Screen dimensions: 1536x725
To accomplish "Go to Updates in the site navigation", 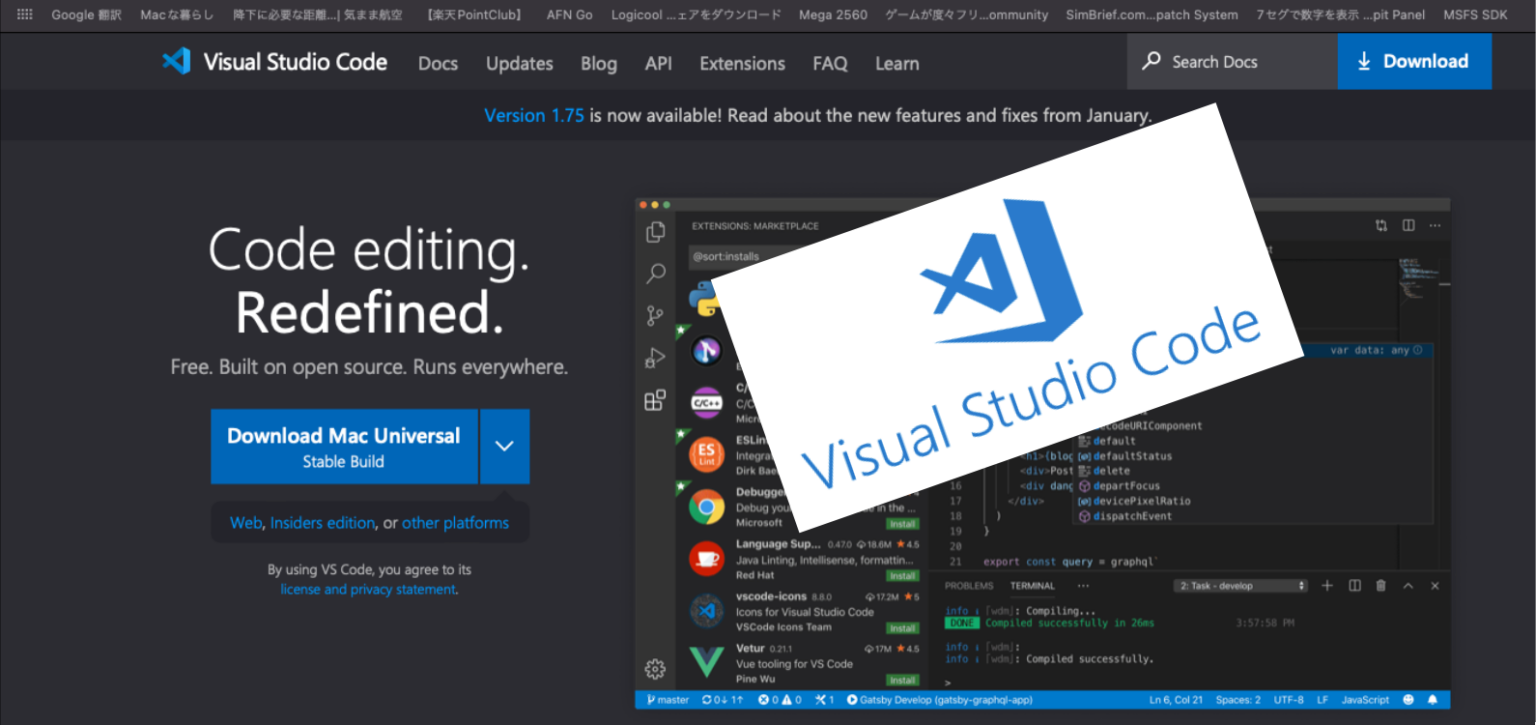I will pos(519,63).
